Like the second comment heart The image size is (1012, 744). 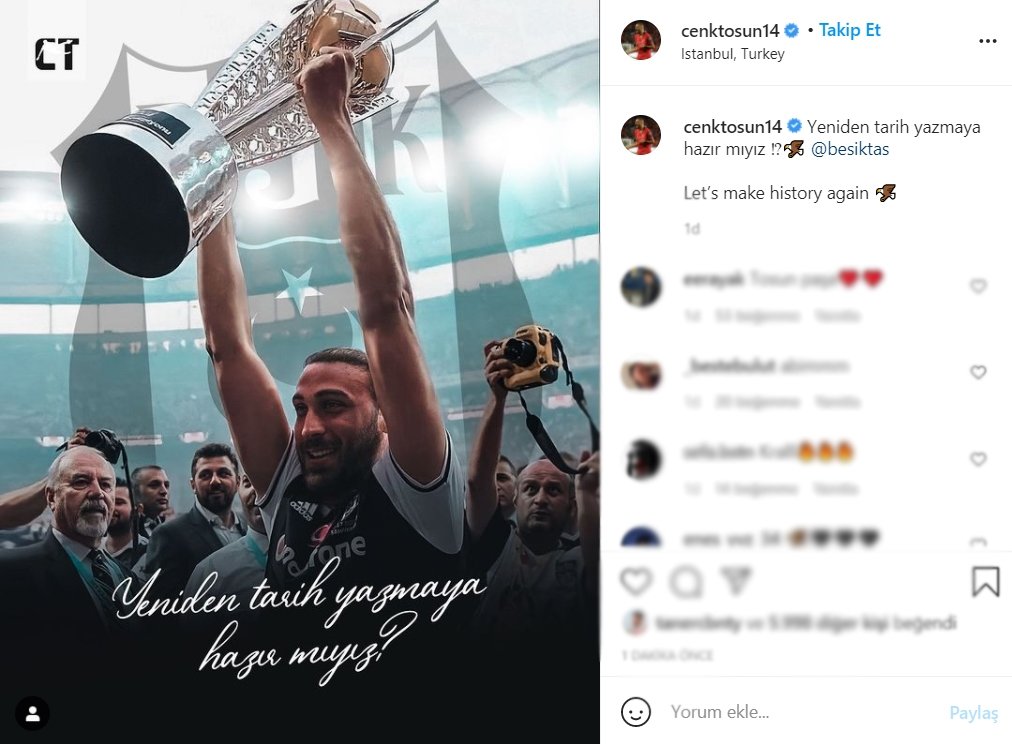tap(978, 372)
